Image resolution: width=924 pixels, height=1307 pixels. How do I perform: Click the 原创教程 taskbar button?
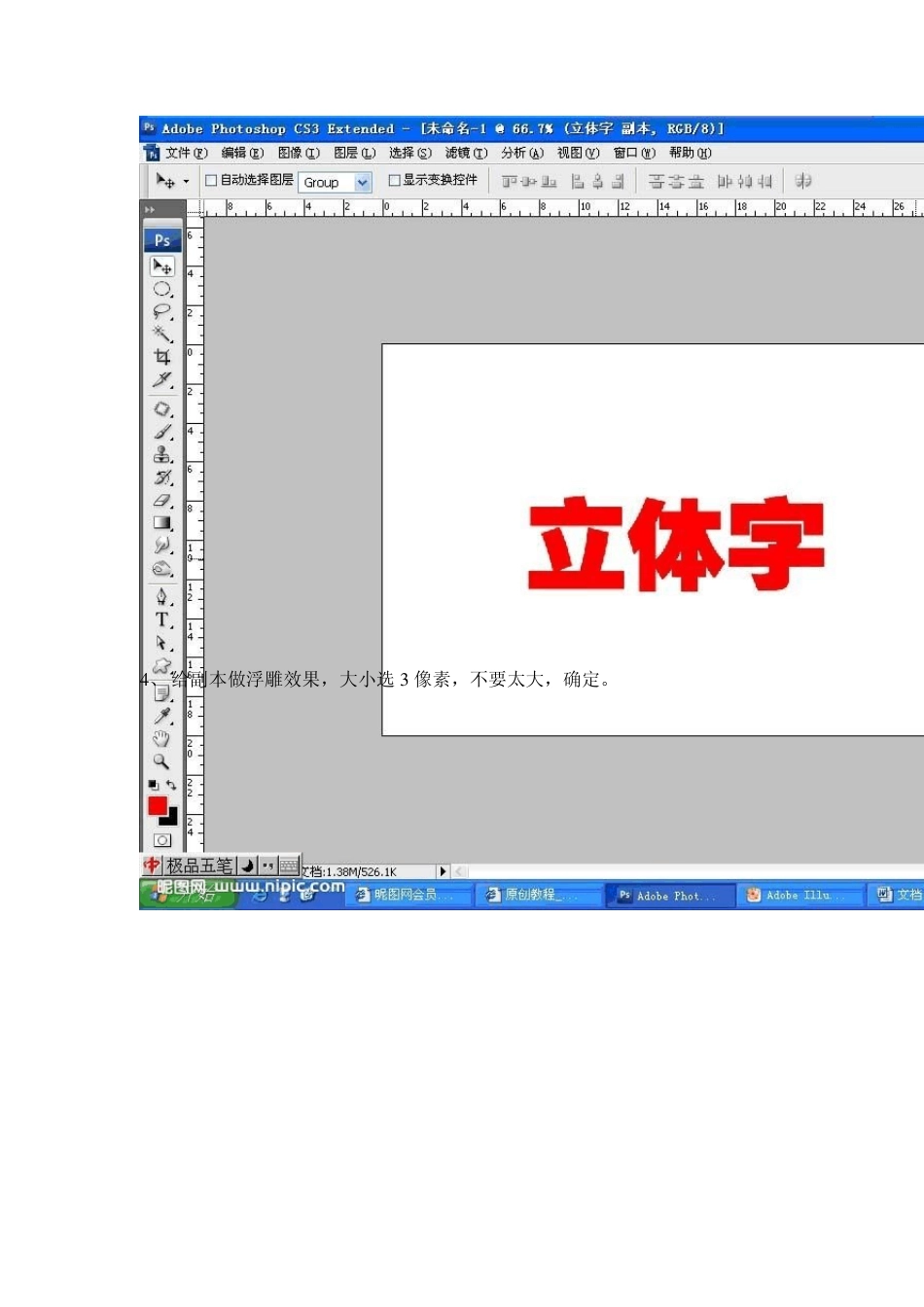coord(538,895)
